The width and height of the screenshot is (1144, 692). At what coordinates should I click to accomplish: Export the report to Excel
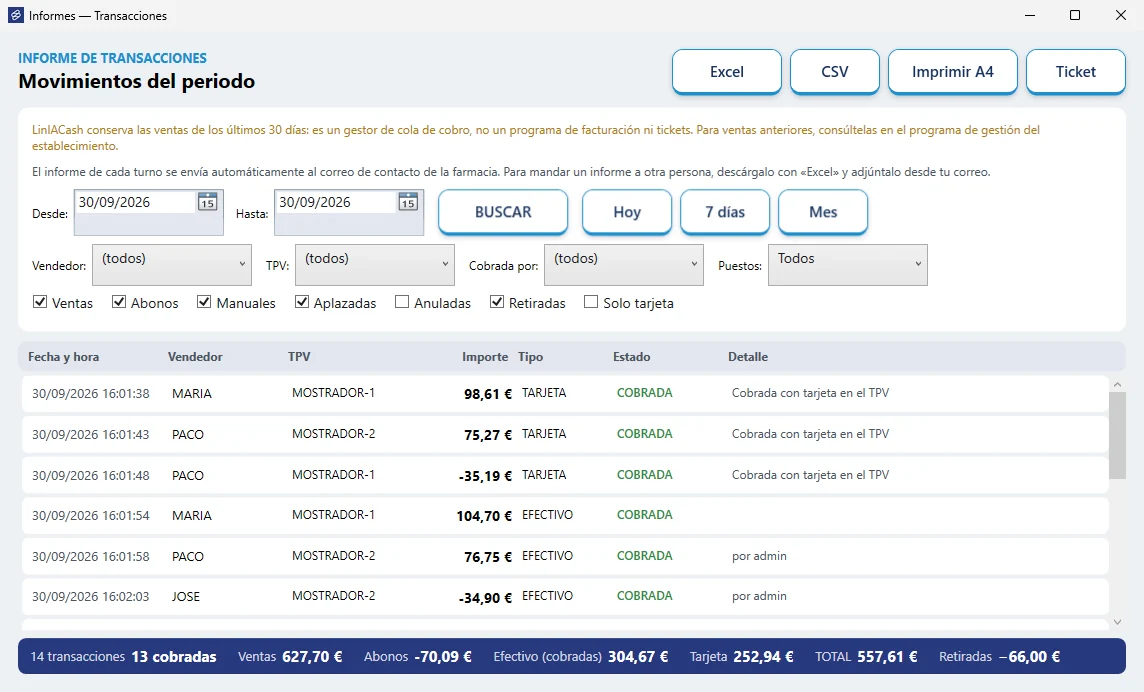coord(727,72)
